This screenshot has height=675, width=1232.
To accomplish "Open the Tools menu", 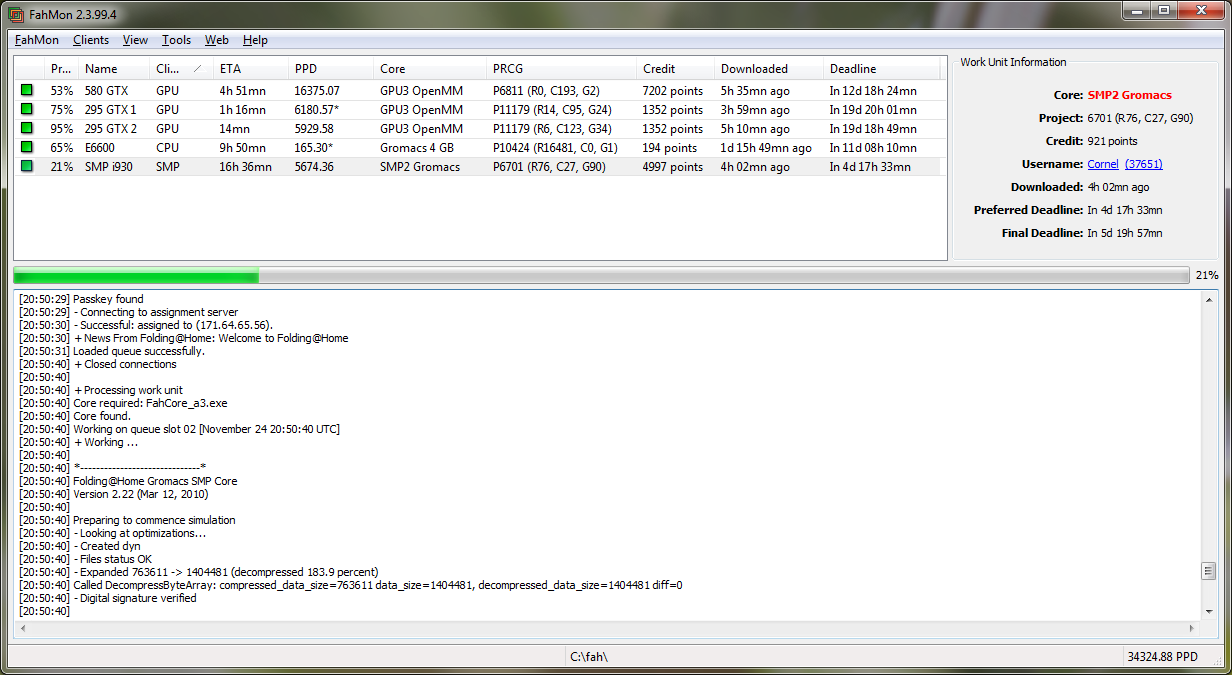I will (x=176, y=40).
